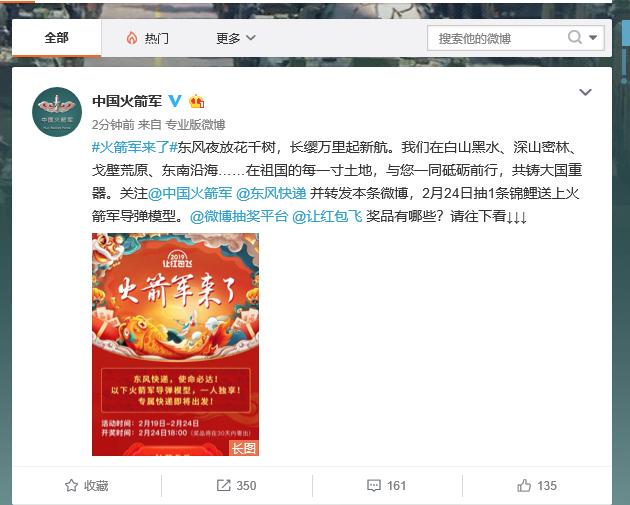Viewport: 630px width, 505px height.
Task: Click the search magnifier icon
Action: pyautogui.click(x=575, y=38)
